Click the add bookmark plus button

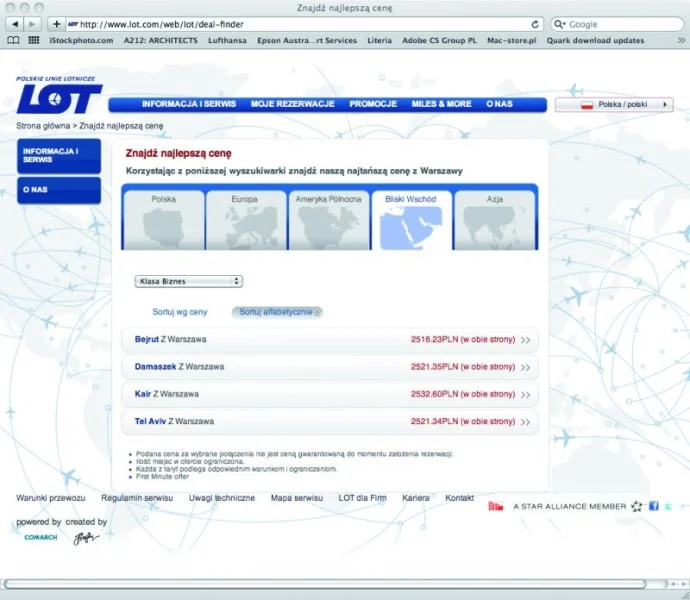[56, 24]
